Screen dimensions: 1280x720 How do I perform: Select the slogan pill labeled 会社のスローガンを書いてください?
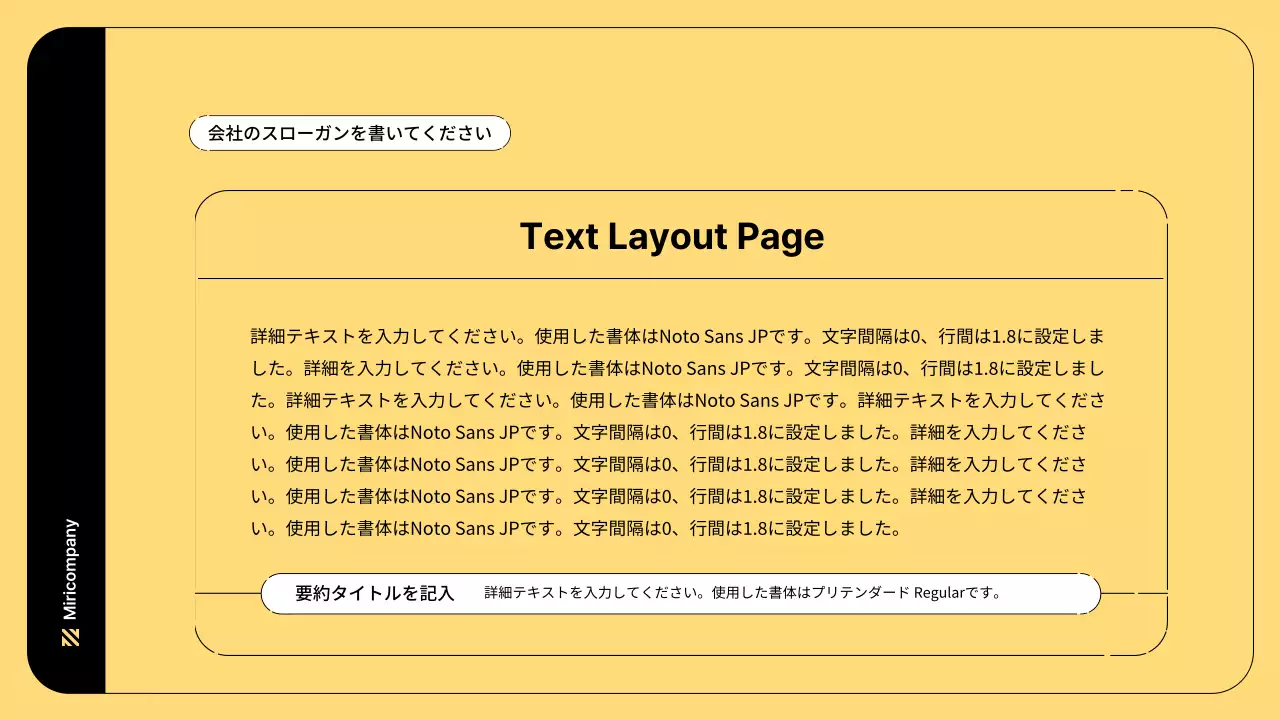348,132
